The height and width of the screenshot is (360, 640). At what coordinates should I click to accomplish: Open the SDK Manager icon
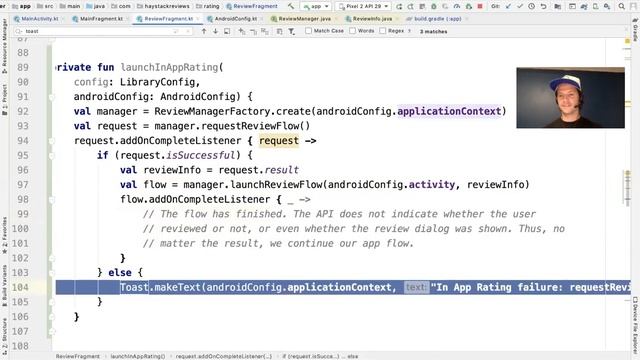(607, 7)
